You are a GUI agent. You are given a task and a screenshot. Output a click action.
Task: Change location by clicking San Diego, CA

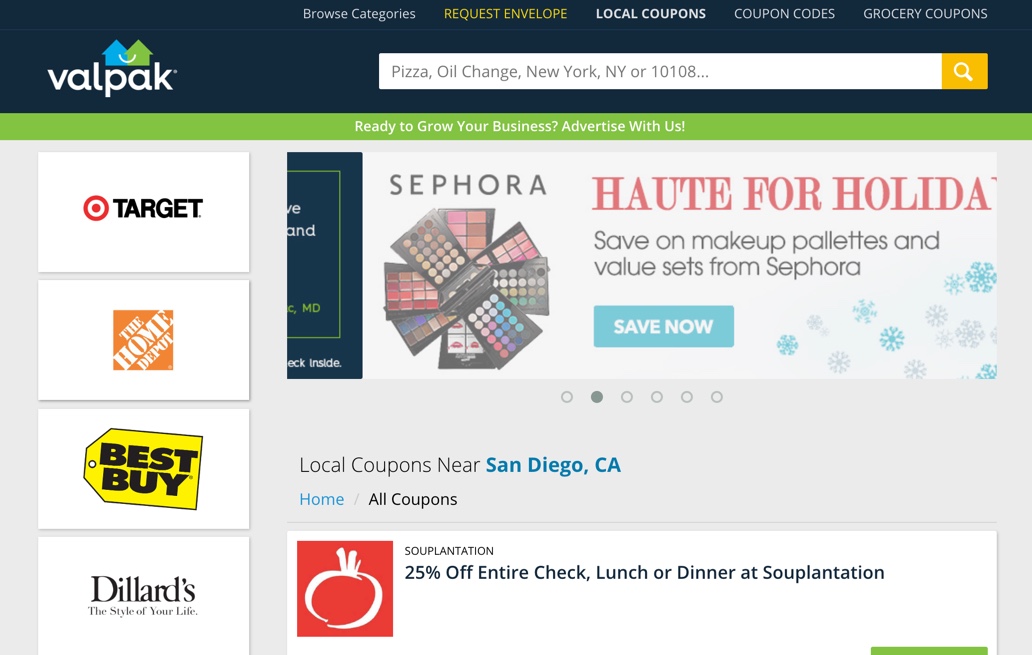553,465
